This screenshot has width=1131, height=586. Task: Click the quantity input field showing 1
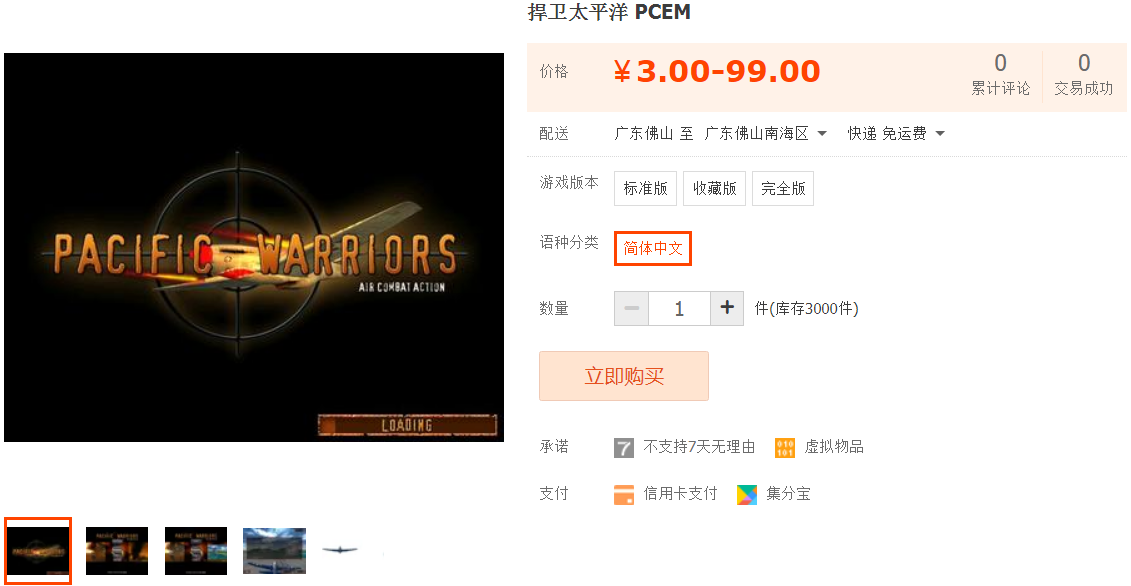point(679,308)
